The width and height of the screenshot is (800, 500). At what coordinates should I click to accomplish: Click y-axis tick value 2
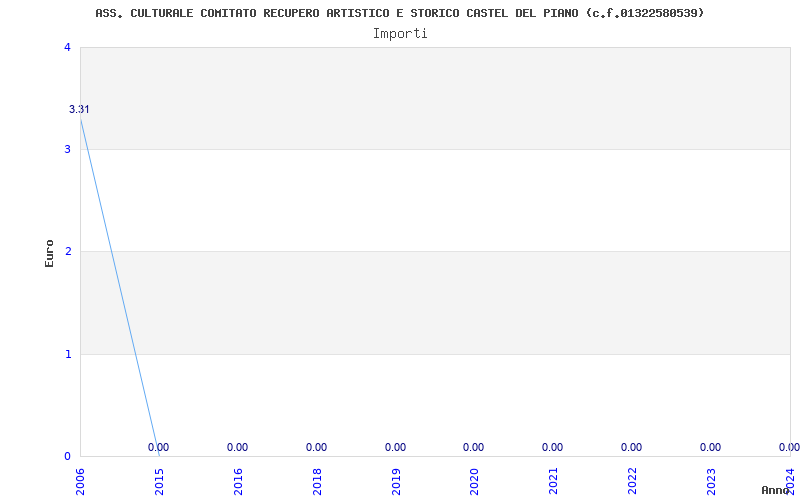pos(67,252)
